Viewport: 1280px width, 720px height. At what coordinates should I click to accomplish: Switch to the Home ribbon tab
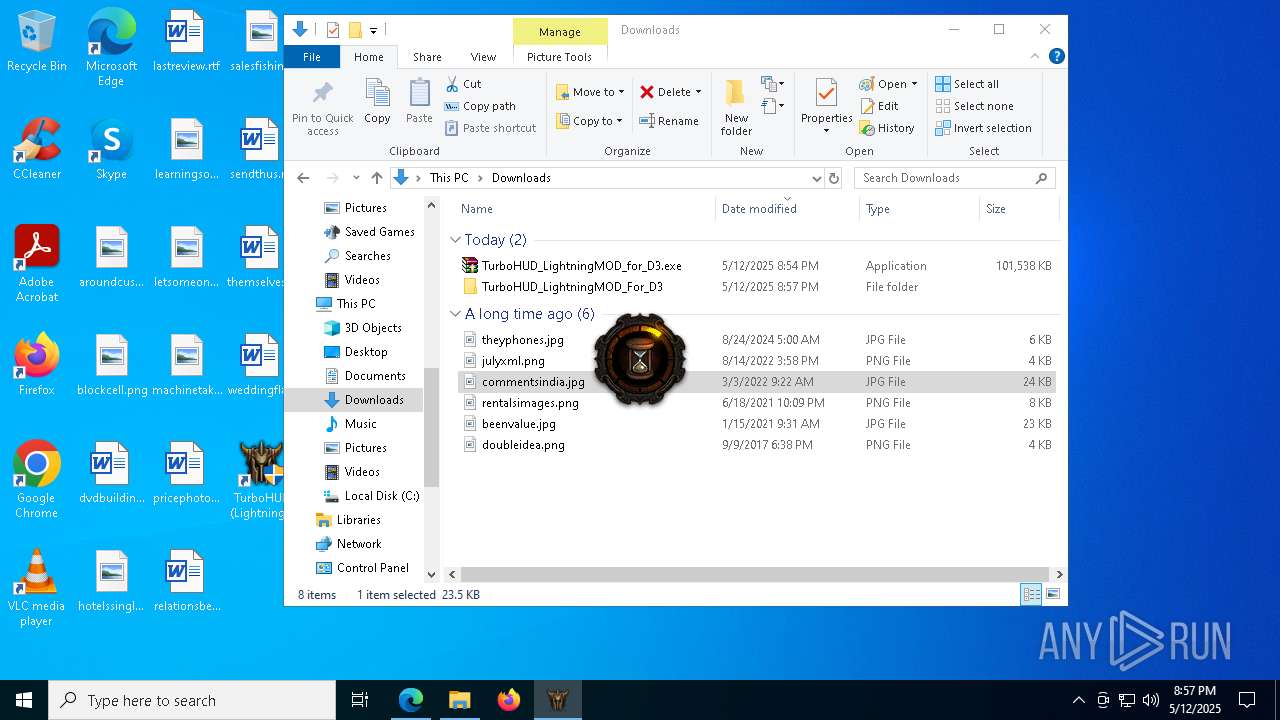tap(368, 57)
